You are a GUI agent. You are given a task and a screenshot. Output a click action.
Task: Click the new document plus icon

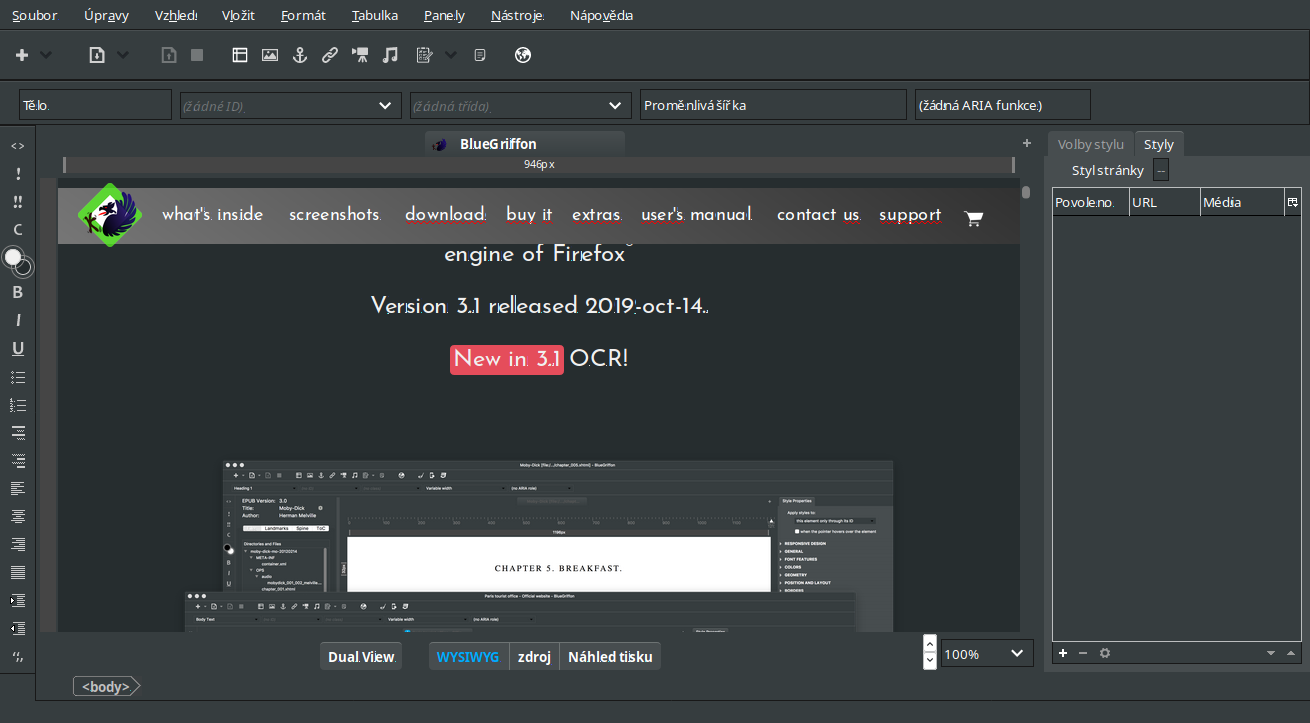coord(22,55)
